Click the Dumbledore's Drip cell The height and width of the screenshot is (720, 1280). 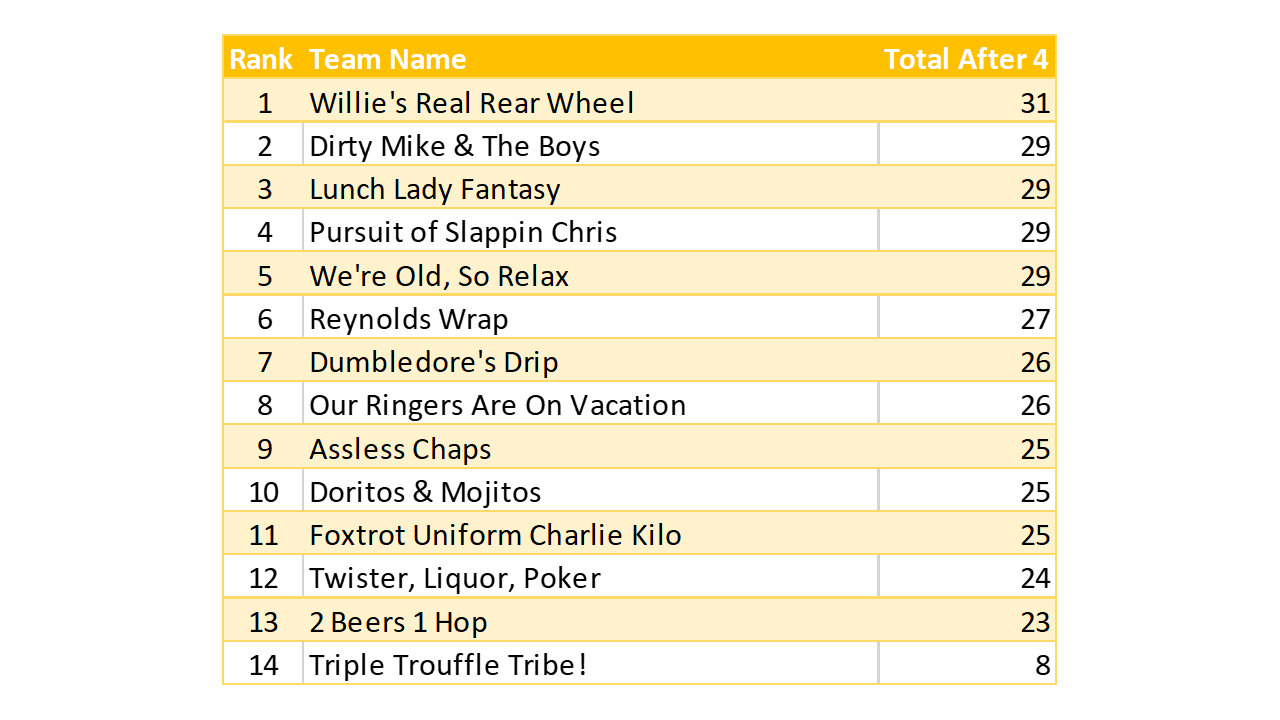click(x=434, y=362)
